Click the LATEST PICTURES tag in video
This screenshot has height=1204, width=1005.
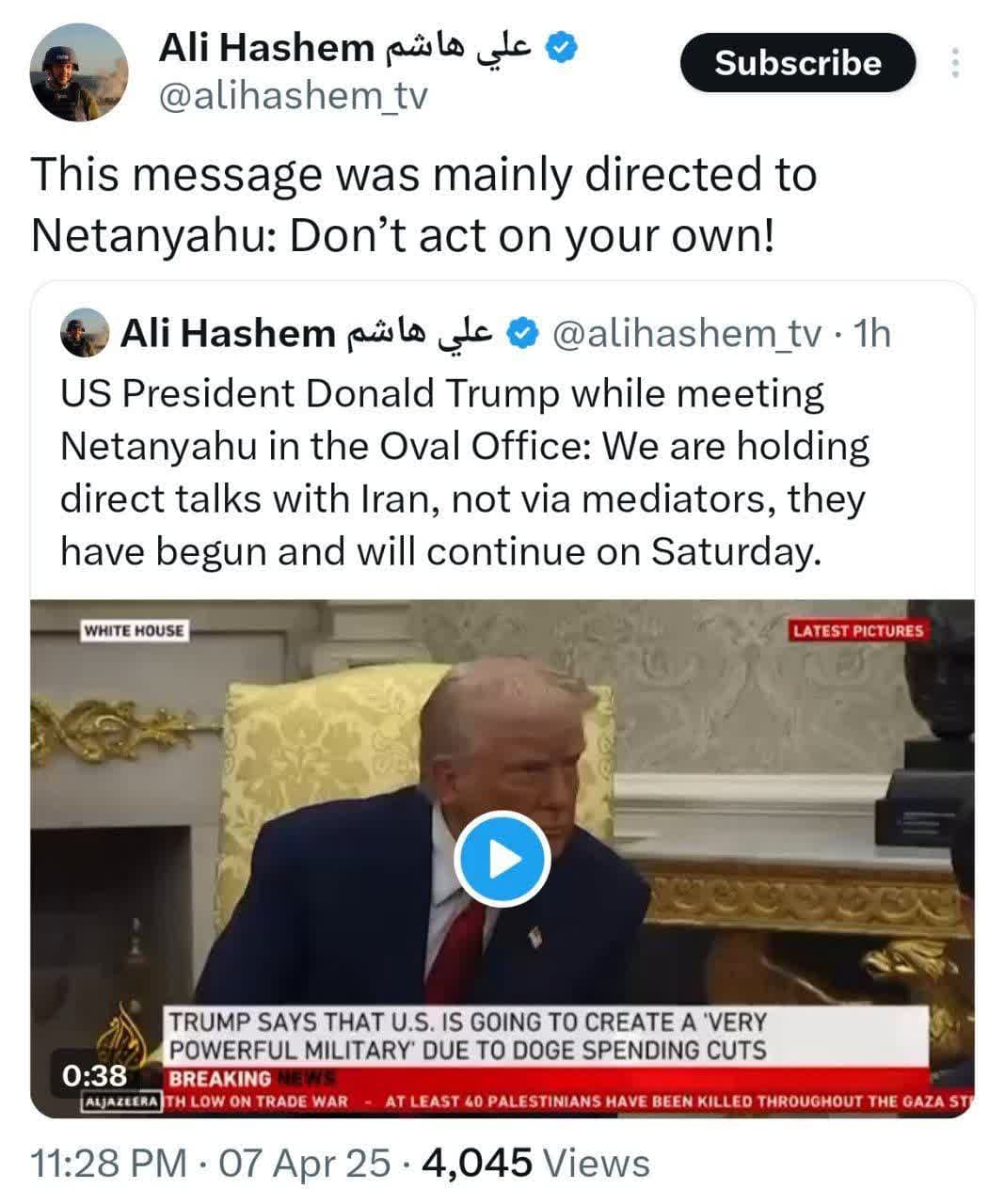tap(858, 630)
